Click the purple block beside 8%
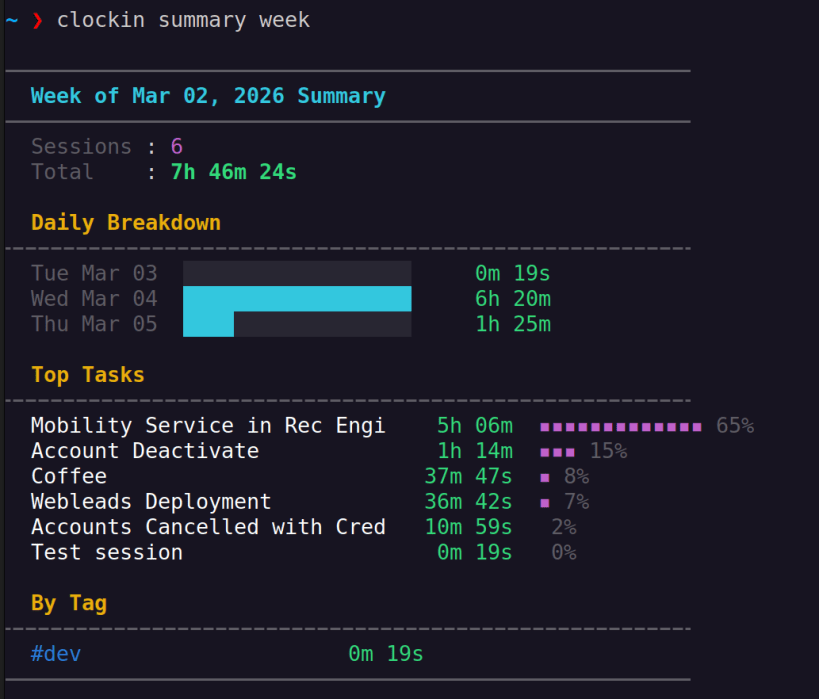Screen dimensions: 819x699 (545, 477)
